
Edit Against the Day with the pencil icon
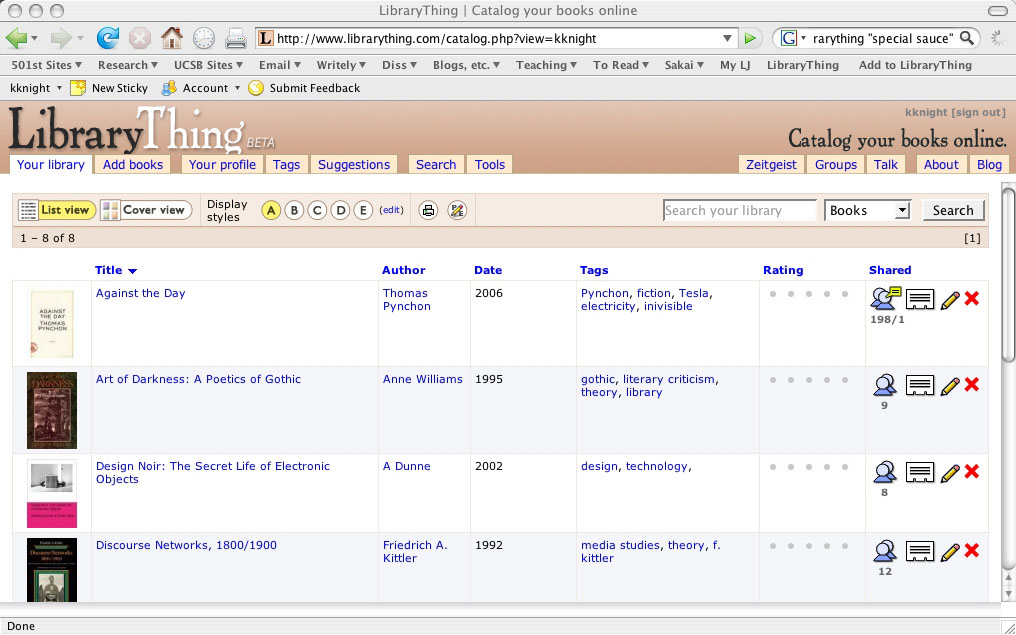click(x=949, y=299)
